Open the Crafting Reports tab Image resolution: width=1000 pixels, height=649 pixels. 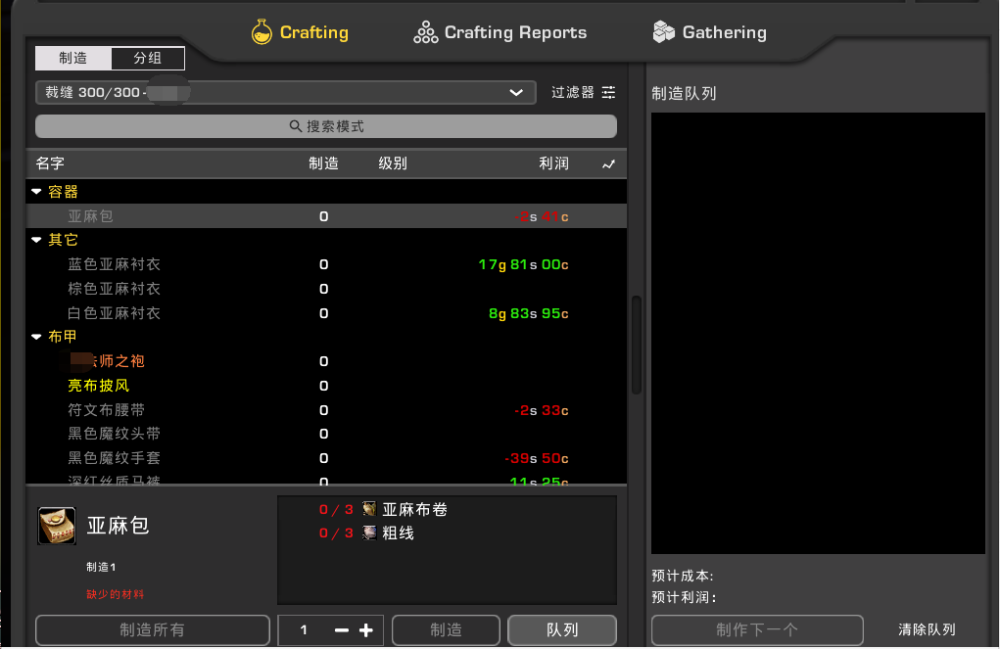[500, 32]
